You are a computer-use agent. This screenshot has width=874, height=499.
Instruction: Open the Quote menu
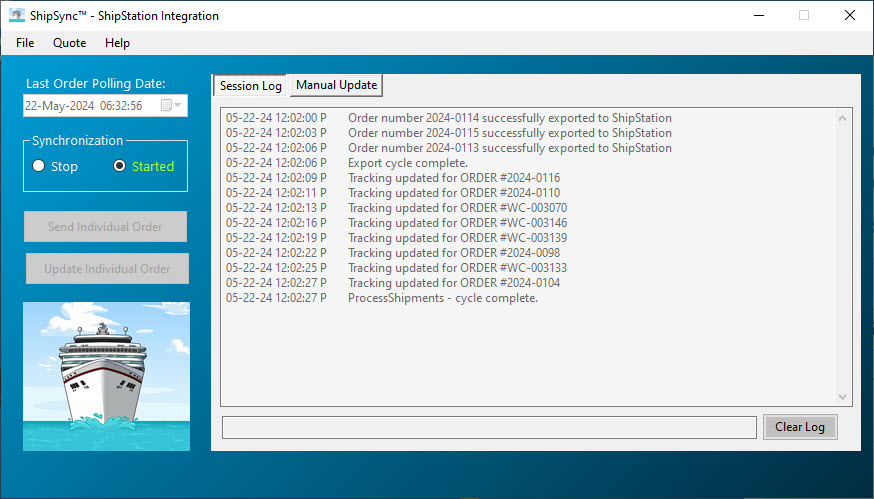70,43
